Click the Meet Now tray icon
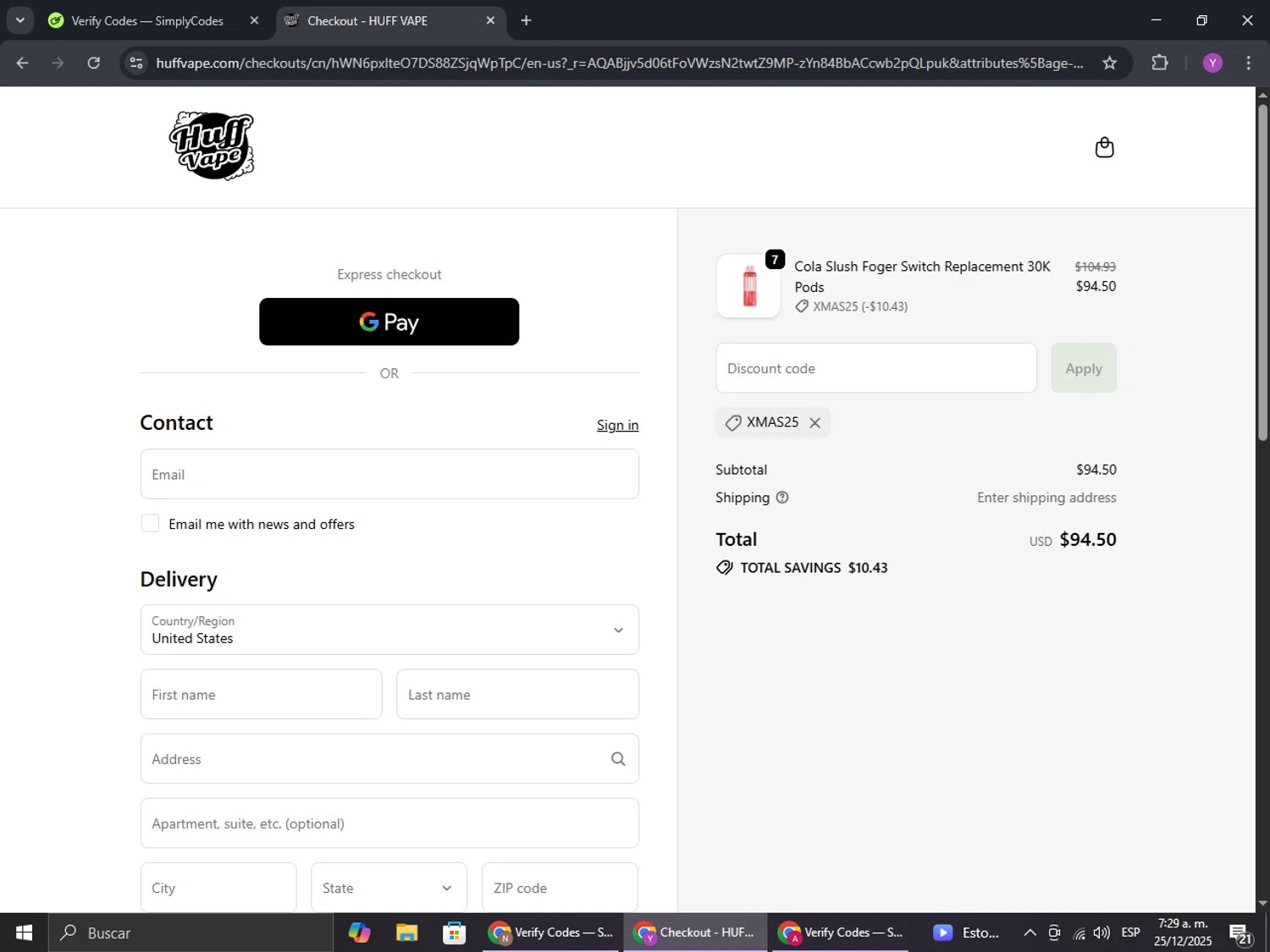Screen dimensions: 1270x952 [x=1054, y=933]
